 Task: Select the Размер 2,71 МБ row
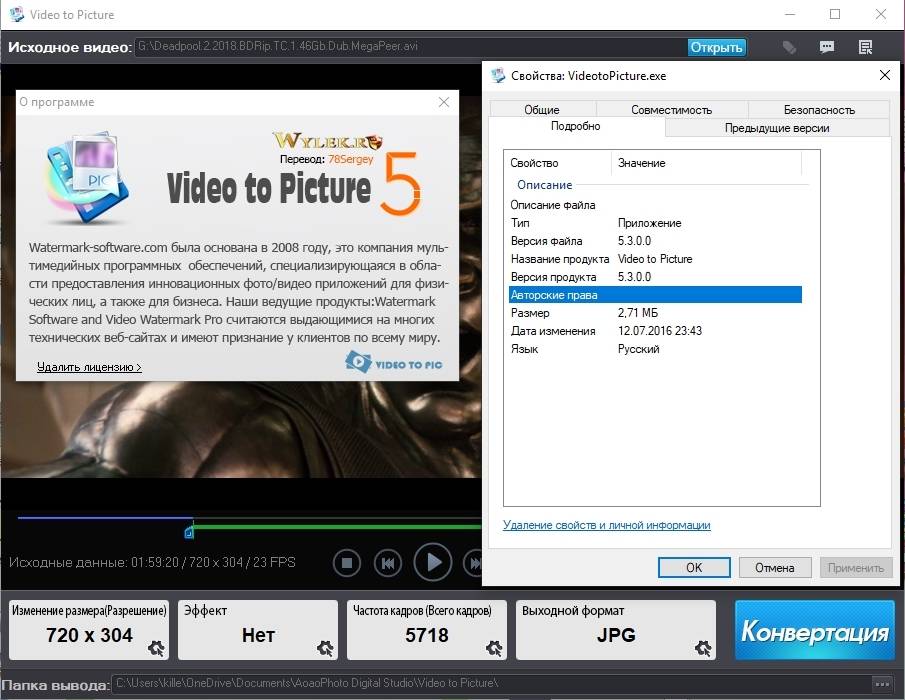click(x=655, y=313)
